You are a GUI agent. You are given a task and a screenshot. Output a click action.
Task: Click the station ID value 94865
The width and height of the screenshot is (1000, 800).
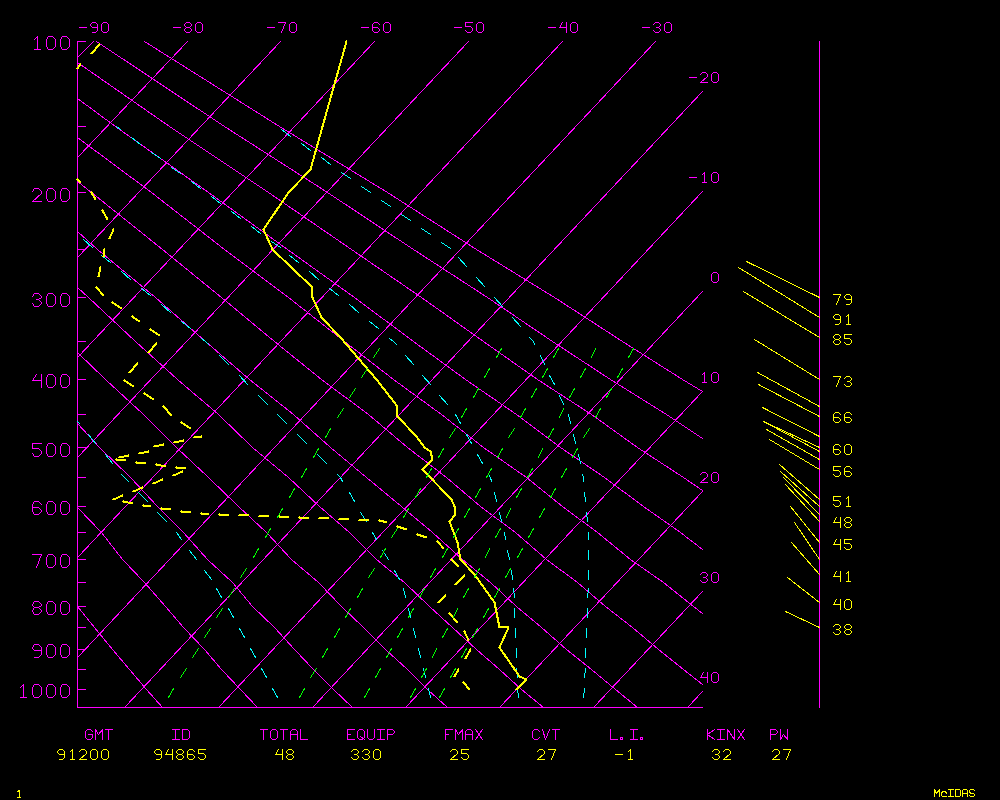180,755
